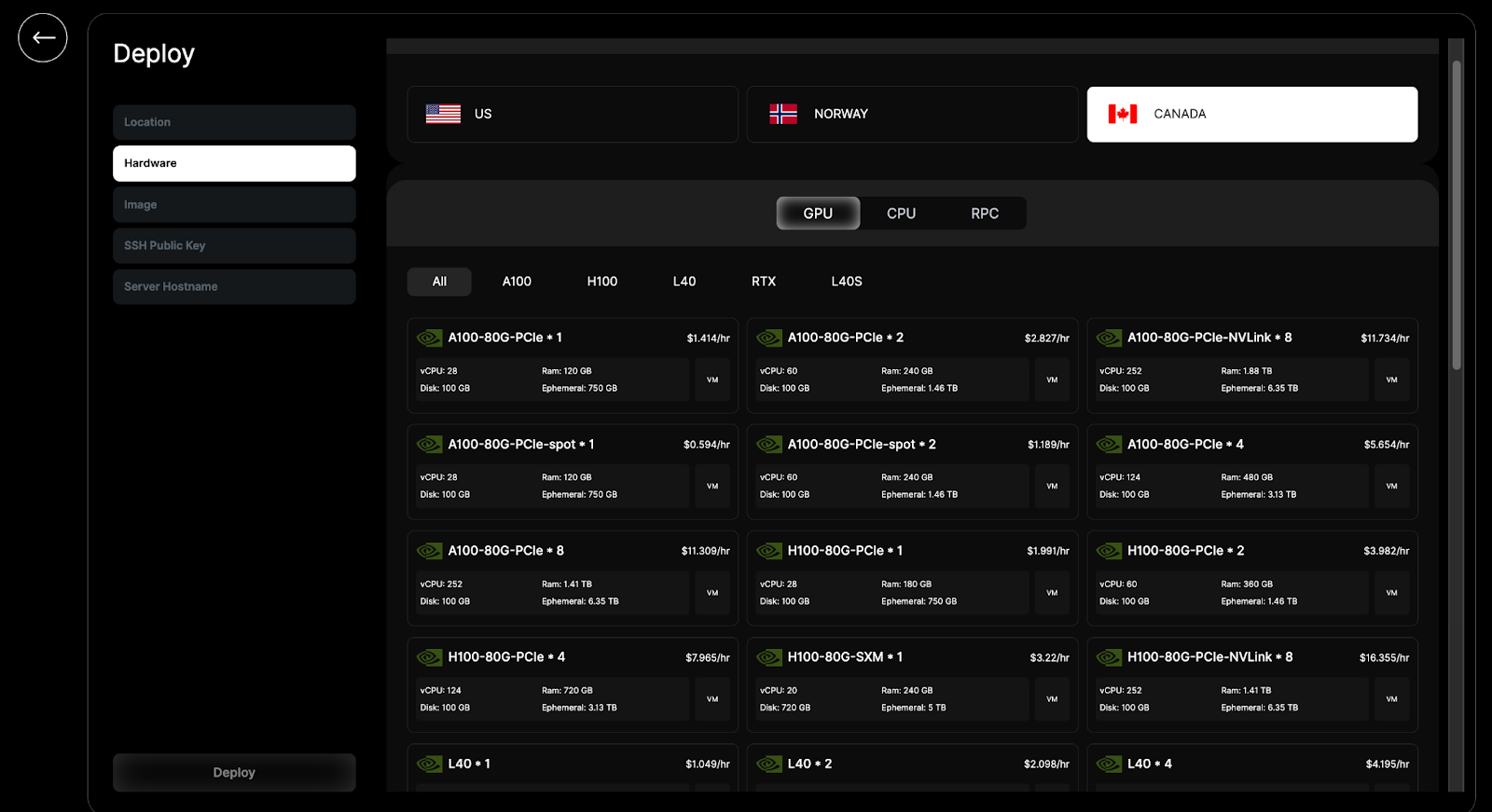The image size is (1492, 812).
Task: Click VM badge on A100-80G-PCIe * 4 card
Action: pyautogui.click(x=1391, y=486)
